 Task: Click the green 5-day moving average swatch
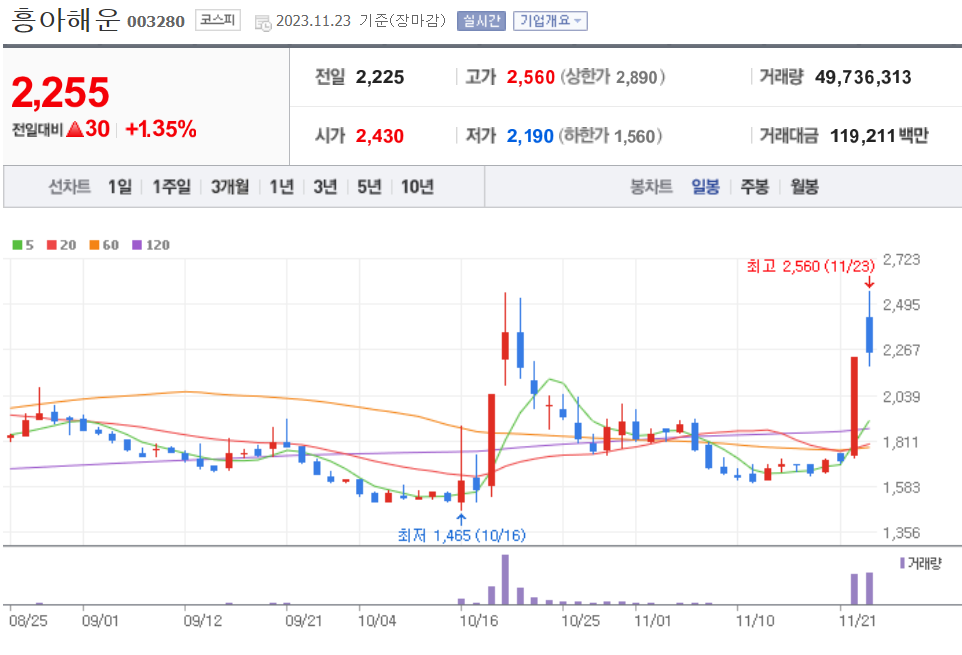click(17, 245)
